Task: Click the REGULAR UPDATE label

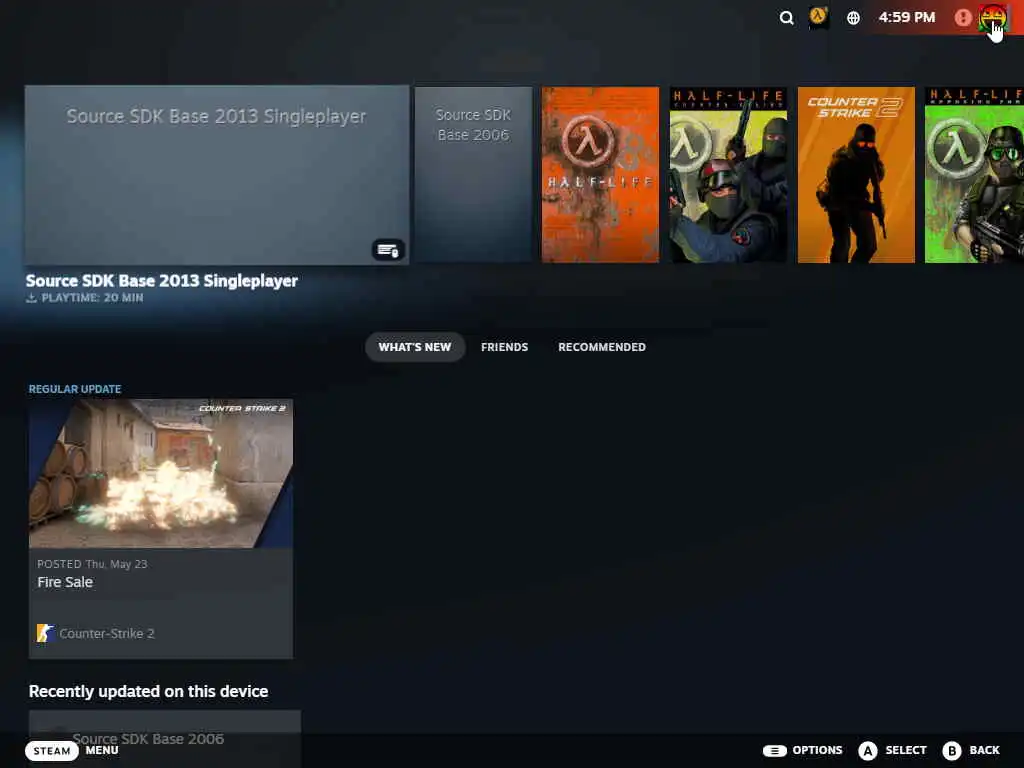Action: [x=74, y=389]
